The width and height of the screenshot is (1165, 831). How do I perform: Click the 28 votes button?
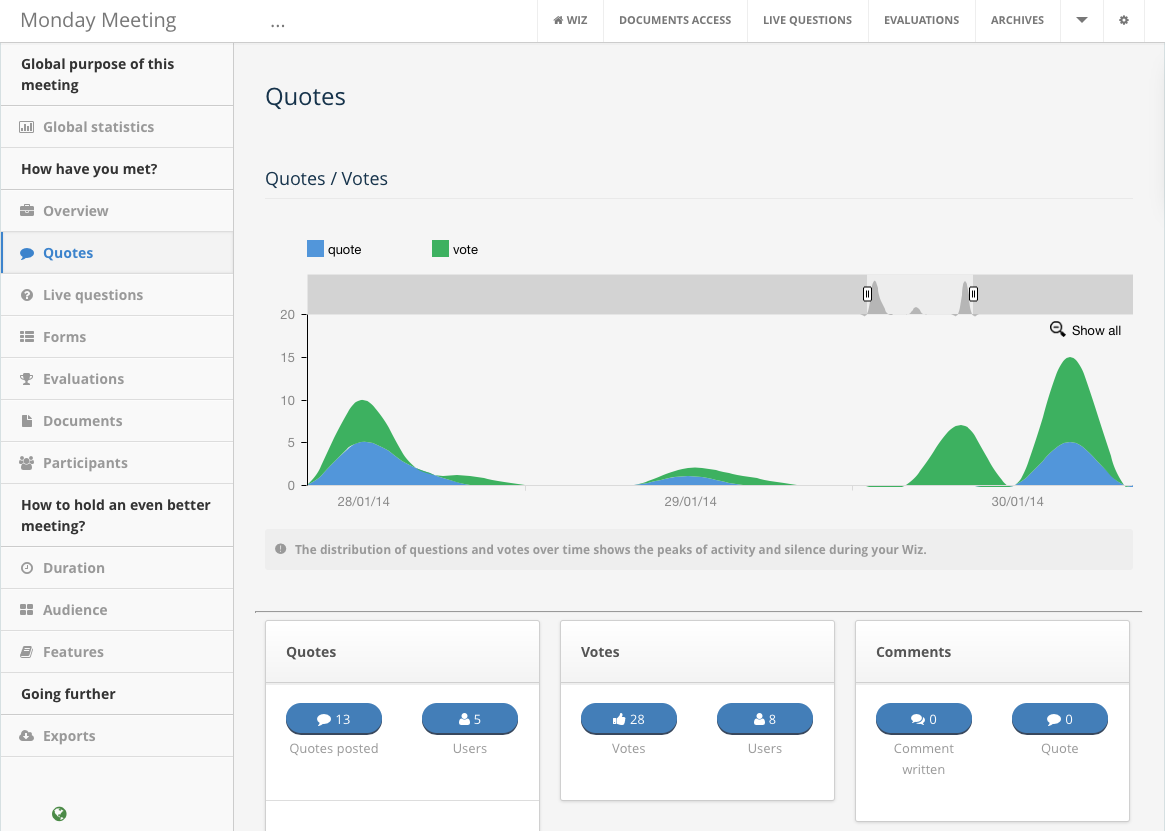tap(629, 719)
